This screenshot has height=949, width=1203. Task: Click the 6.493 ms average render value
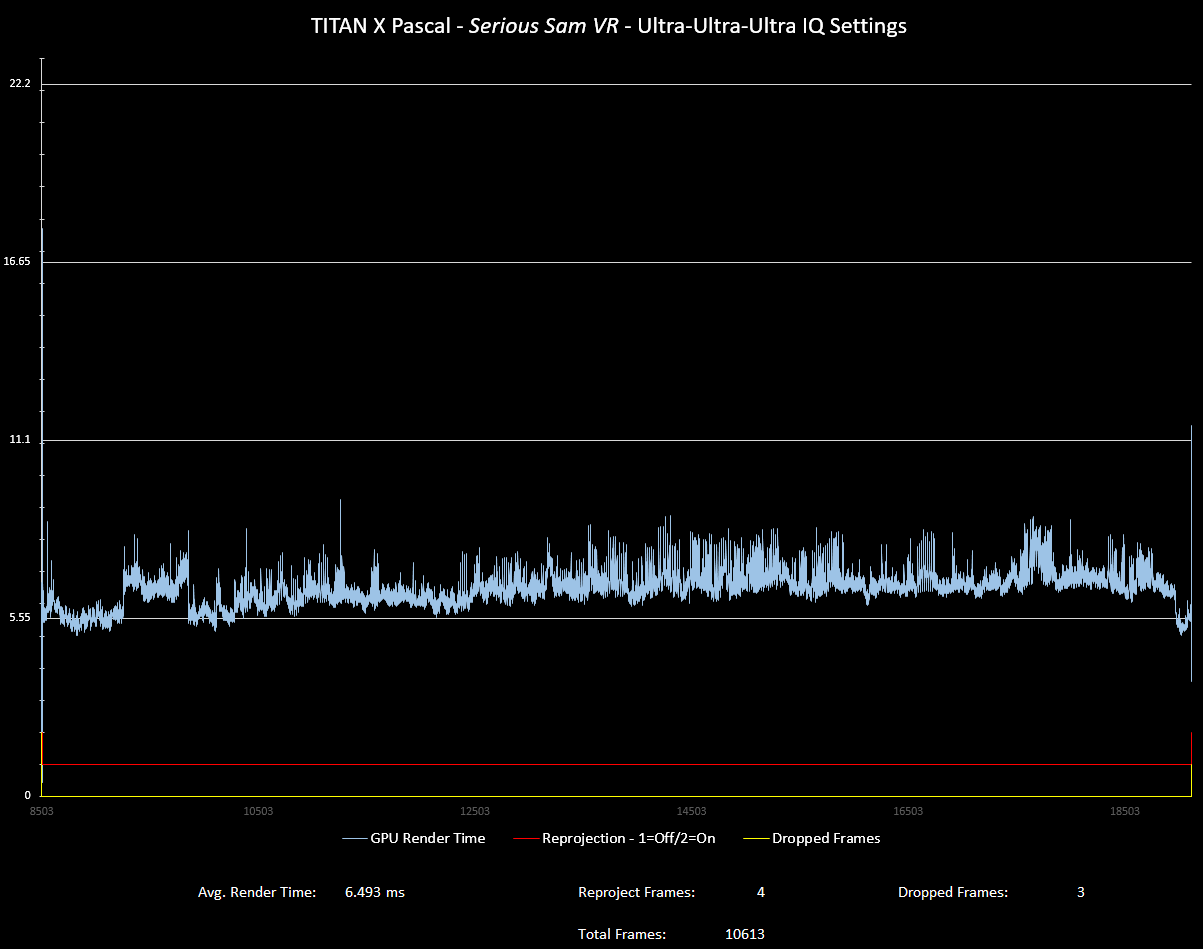(375, 892)
